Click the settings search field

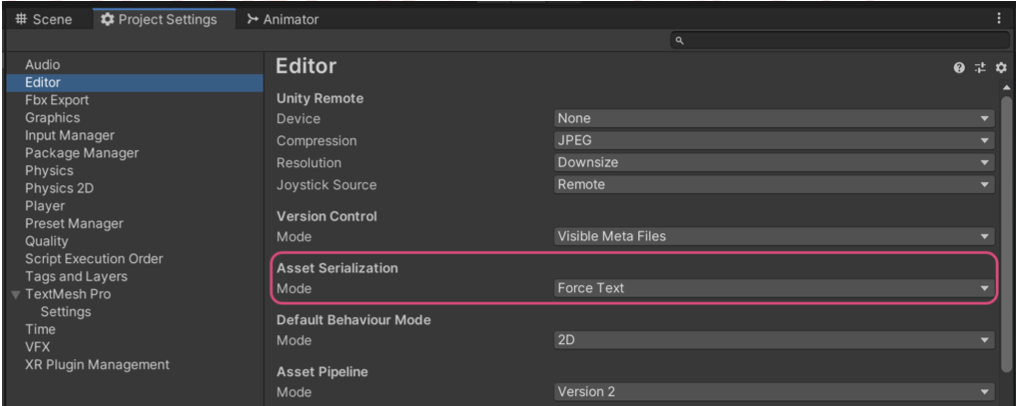840,41
